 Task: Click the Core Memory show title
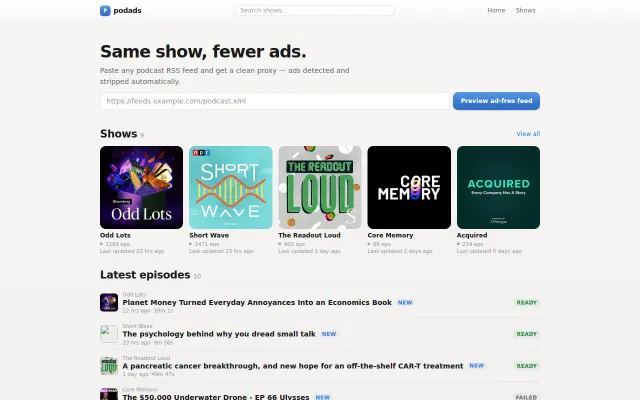(390, 236)
